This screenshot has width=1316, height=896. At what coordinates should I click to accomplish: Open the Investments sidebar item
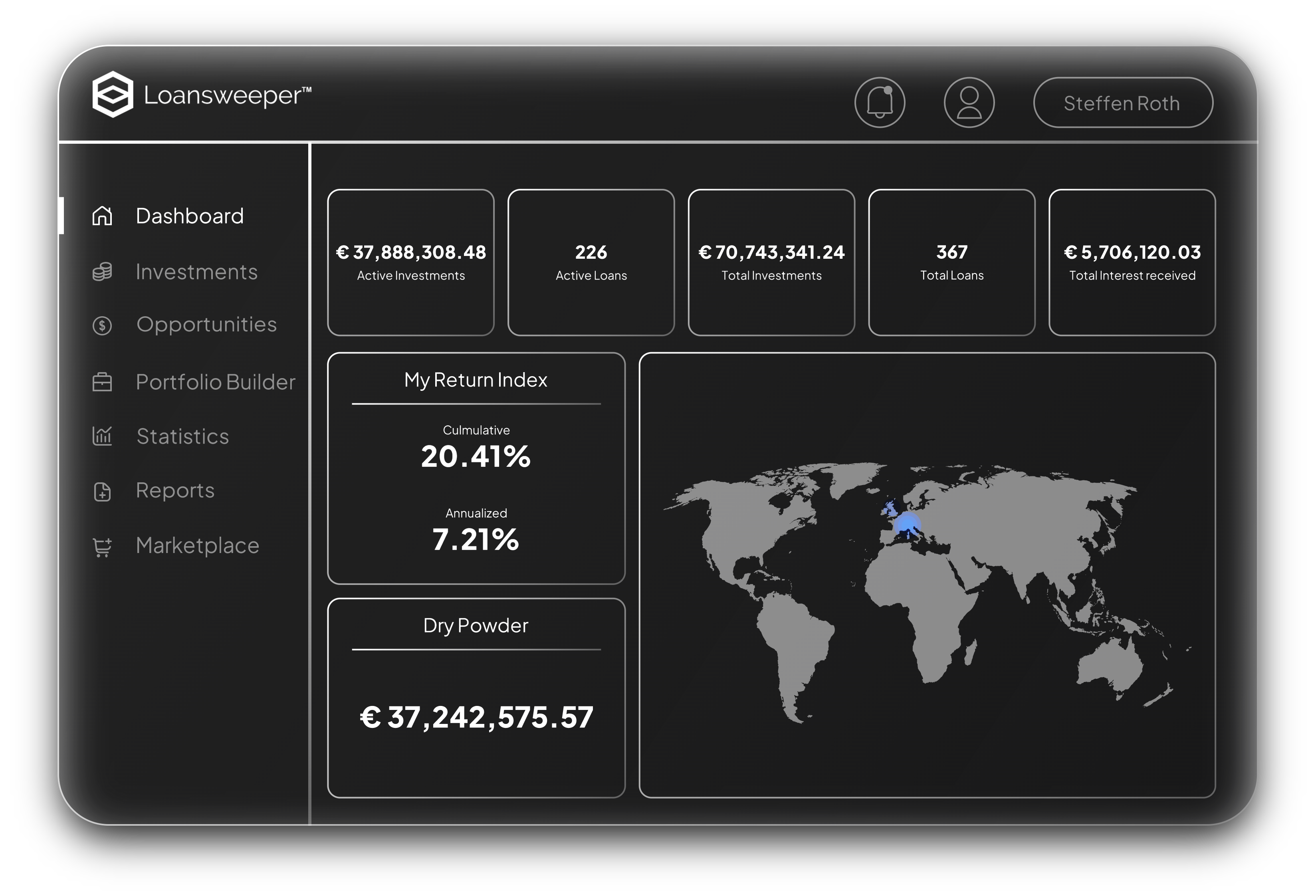pyautogui.click(x=196, y=272)
